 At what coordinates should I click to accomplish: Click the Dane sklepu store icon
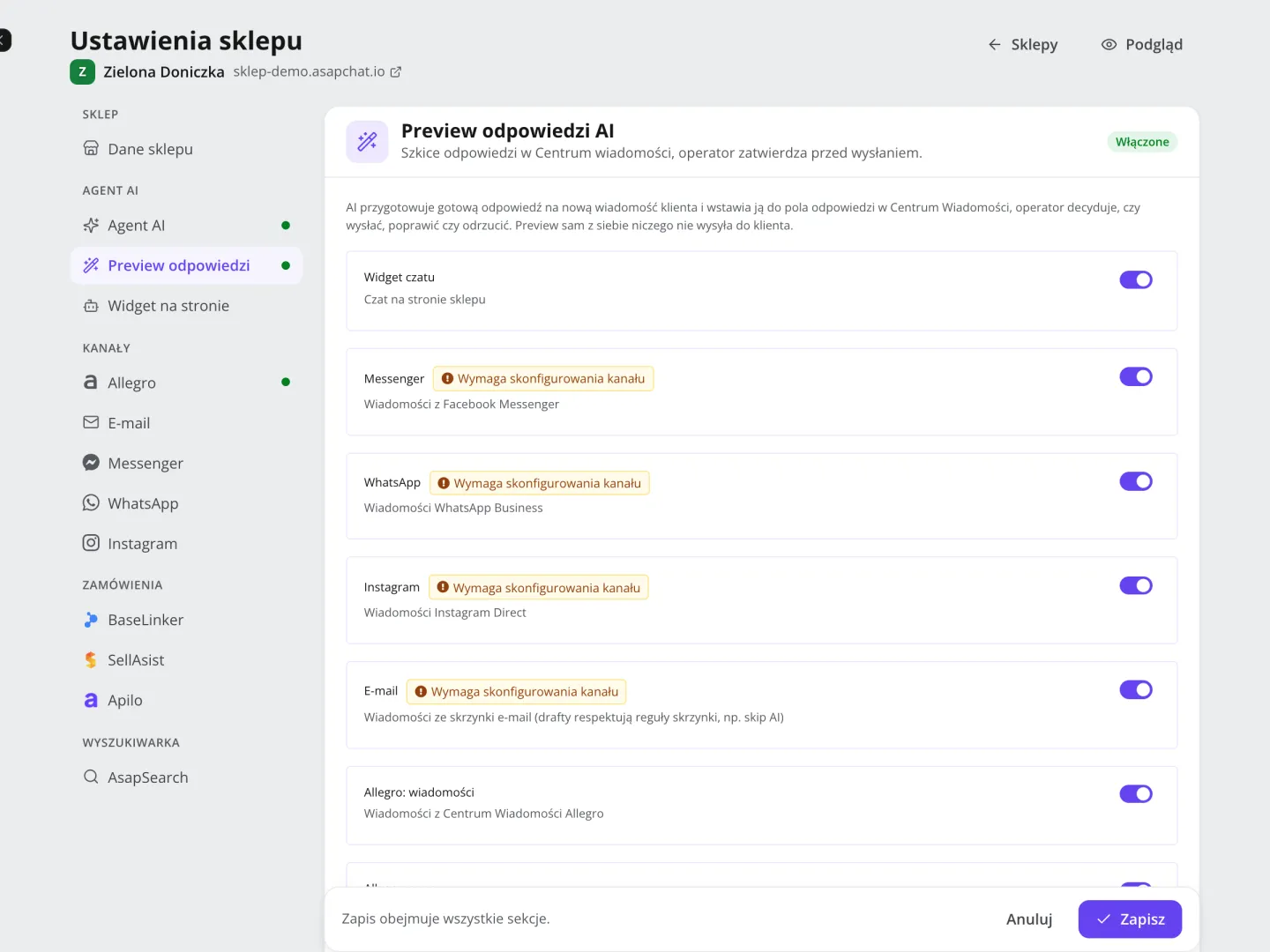pyautogui.click(x=91, y=148)
